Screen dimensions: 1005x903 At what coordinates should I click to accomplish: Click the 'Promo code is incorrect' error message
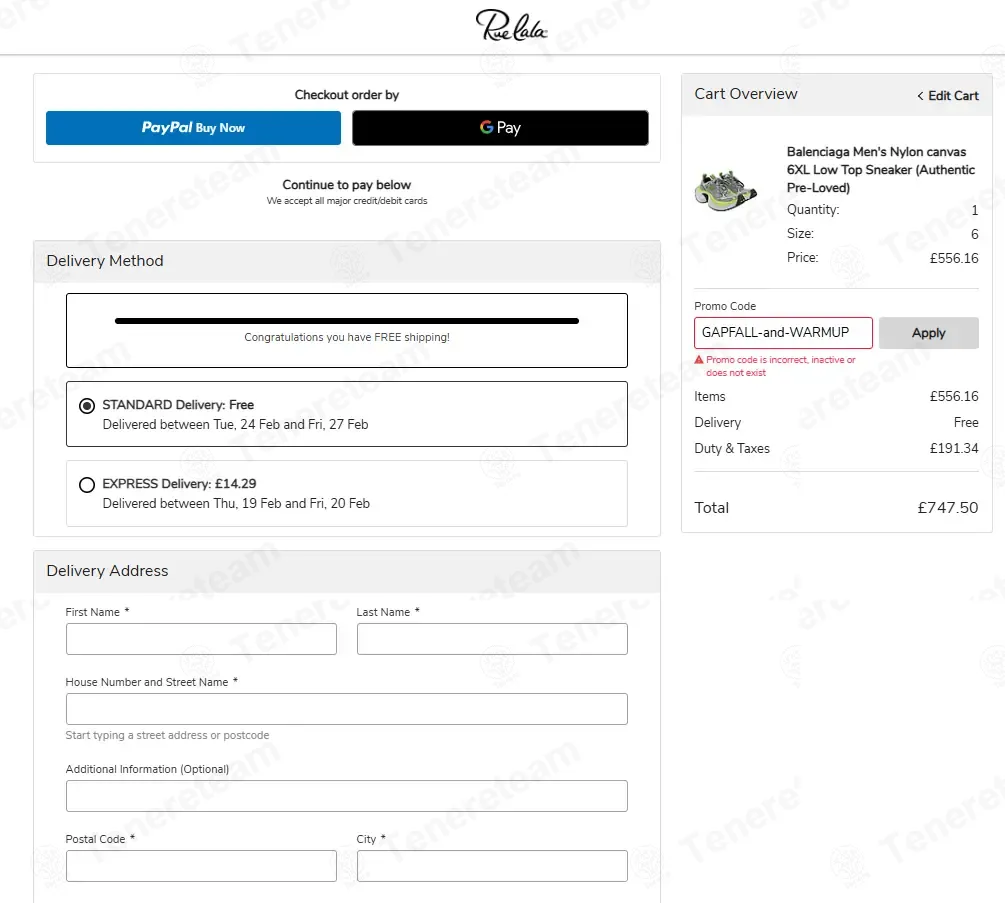tap(781, 366)
